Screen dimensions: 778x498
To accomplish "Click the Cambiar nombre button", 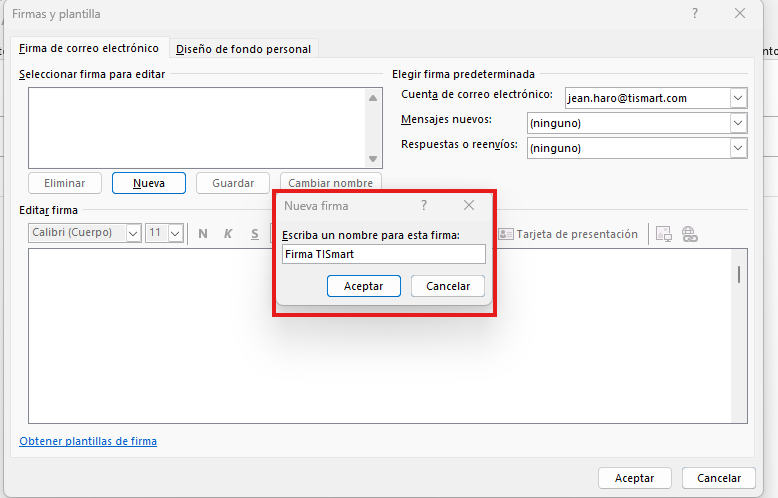I will click(x=330, y=183).
